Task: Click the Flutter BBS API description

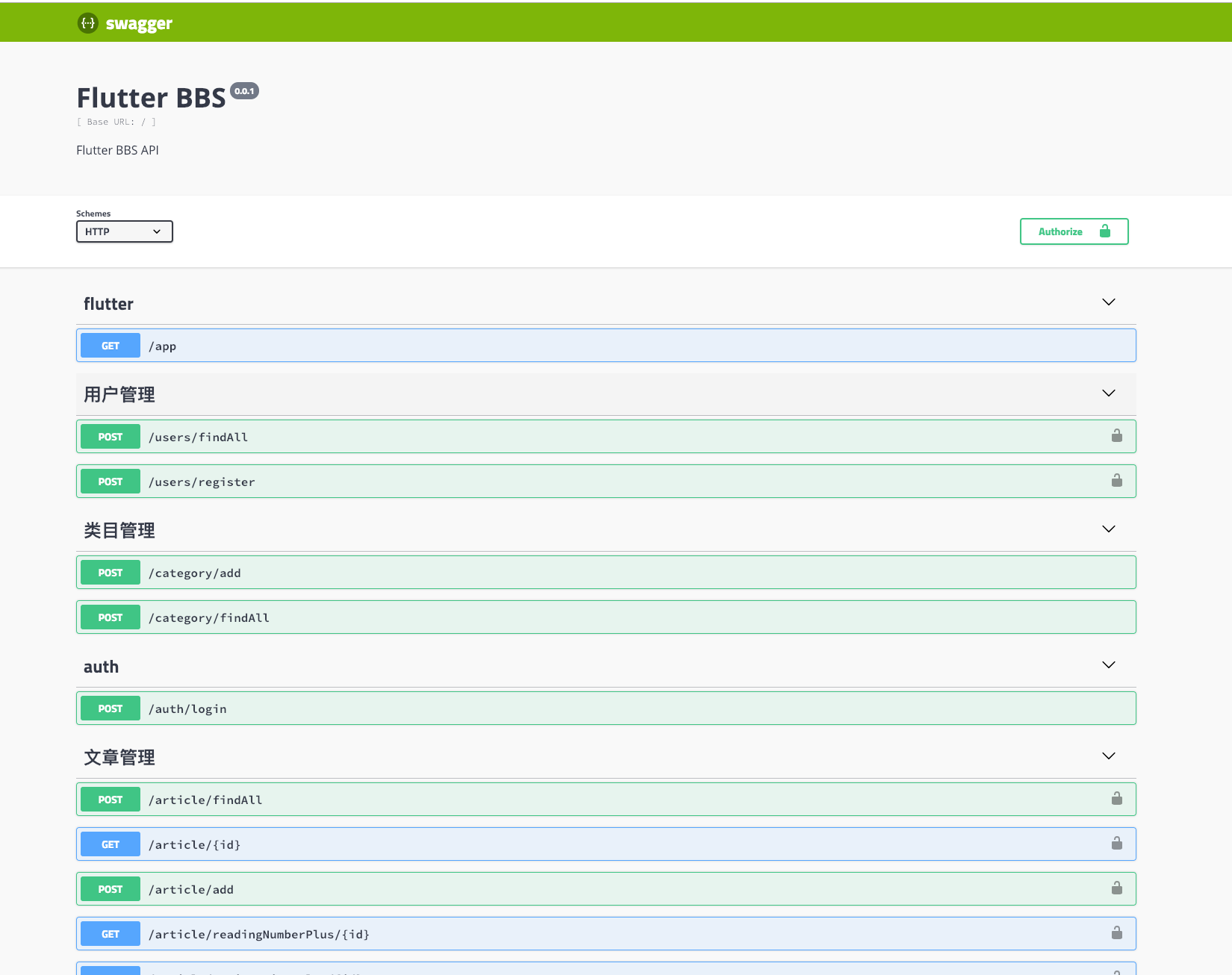Action: click(x=117, y=150)
